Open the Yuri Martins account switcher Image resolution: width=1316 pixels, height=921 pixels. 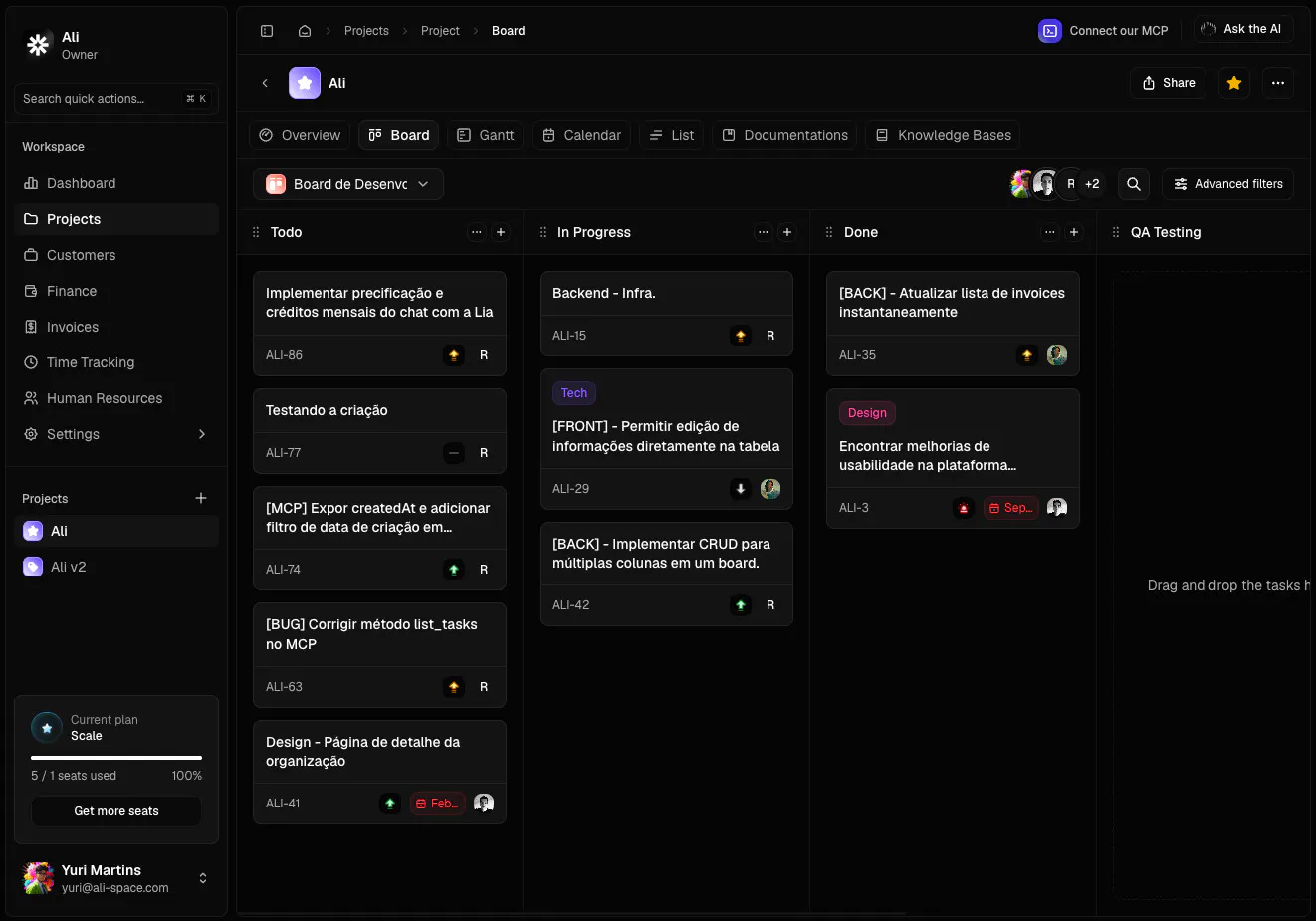(116, 878)
